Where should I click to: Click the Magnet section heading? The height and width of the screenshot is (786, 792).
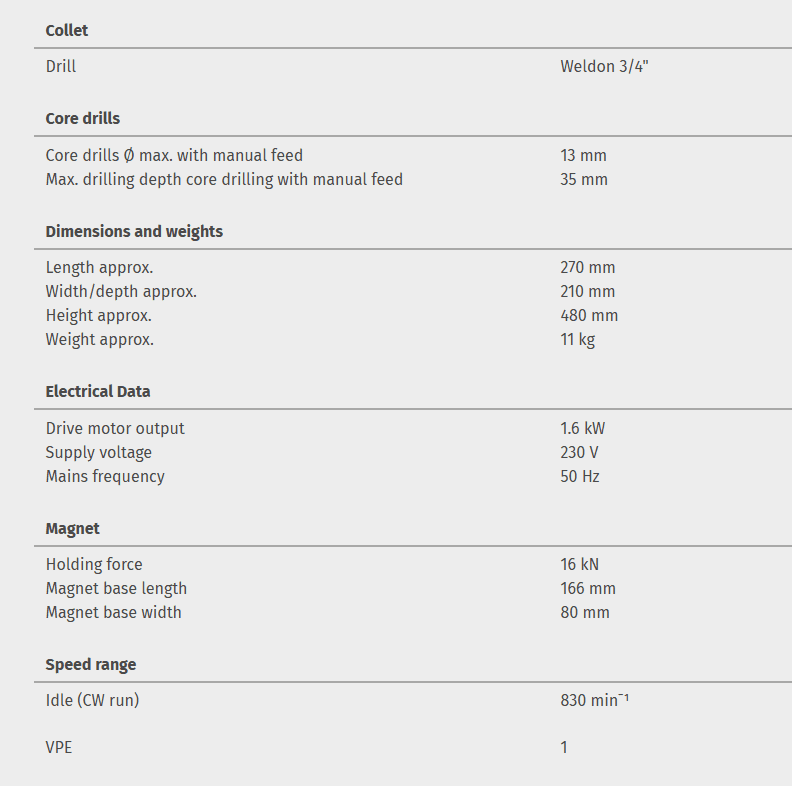(x=73, y=528)
